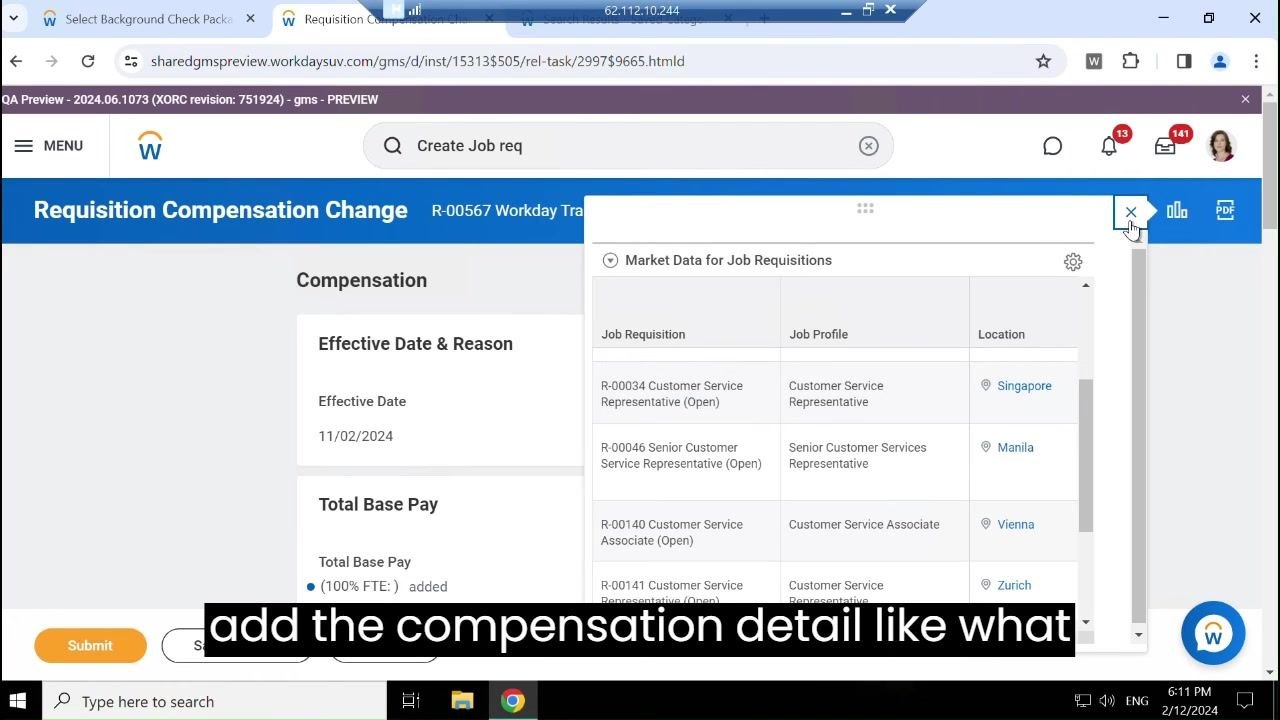1280x720 pixels.
Task: Reload the page in Chrome
Action: point(88,61)
